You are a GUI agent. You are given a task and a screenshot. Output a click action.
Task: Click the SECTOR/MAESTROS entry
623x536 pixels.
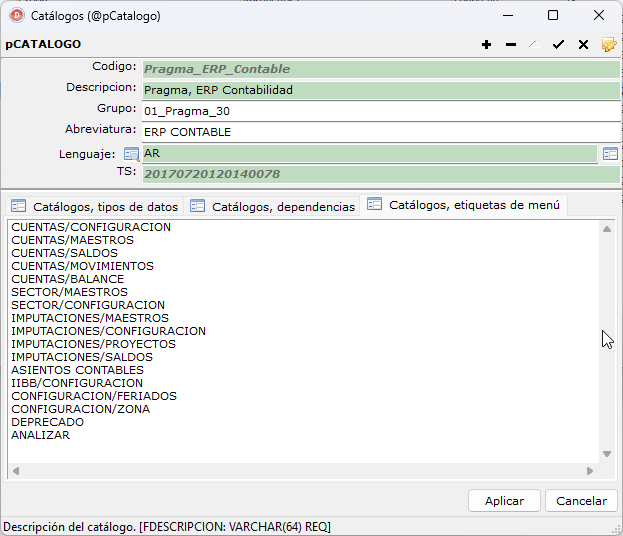click(70, 292)
